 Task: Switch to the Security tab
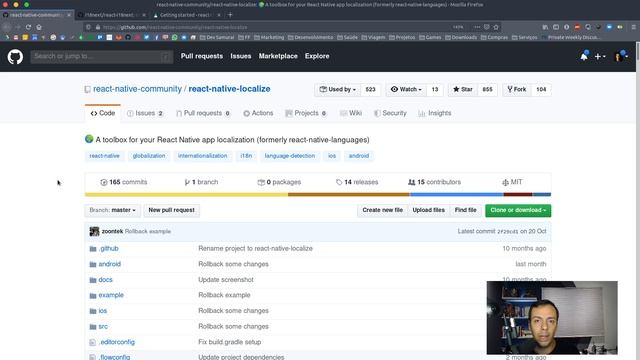point(390,113)
